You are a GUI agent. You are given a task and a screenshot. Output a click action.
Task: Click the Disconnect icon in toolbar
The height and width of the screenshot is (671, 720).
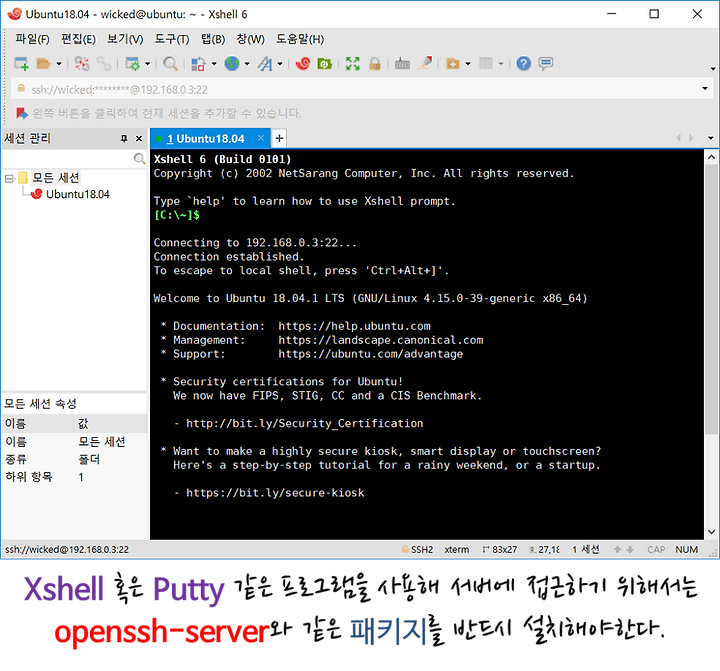pyautogui.click(x=82, y=64)
